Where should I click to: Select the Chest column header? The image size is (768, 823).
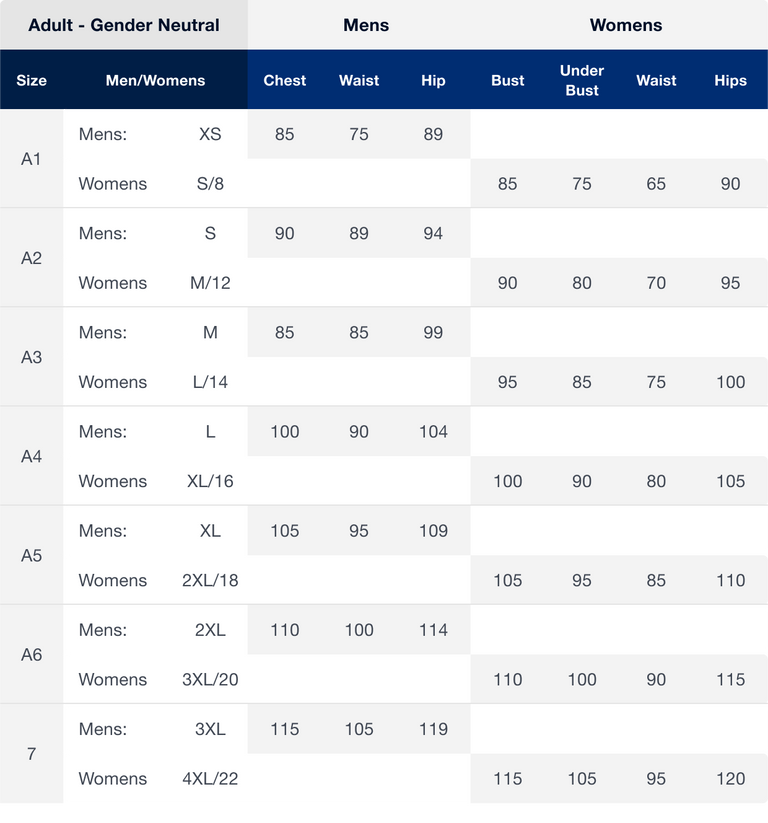[285, 80]
